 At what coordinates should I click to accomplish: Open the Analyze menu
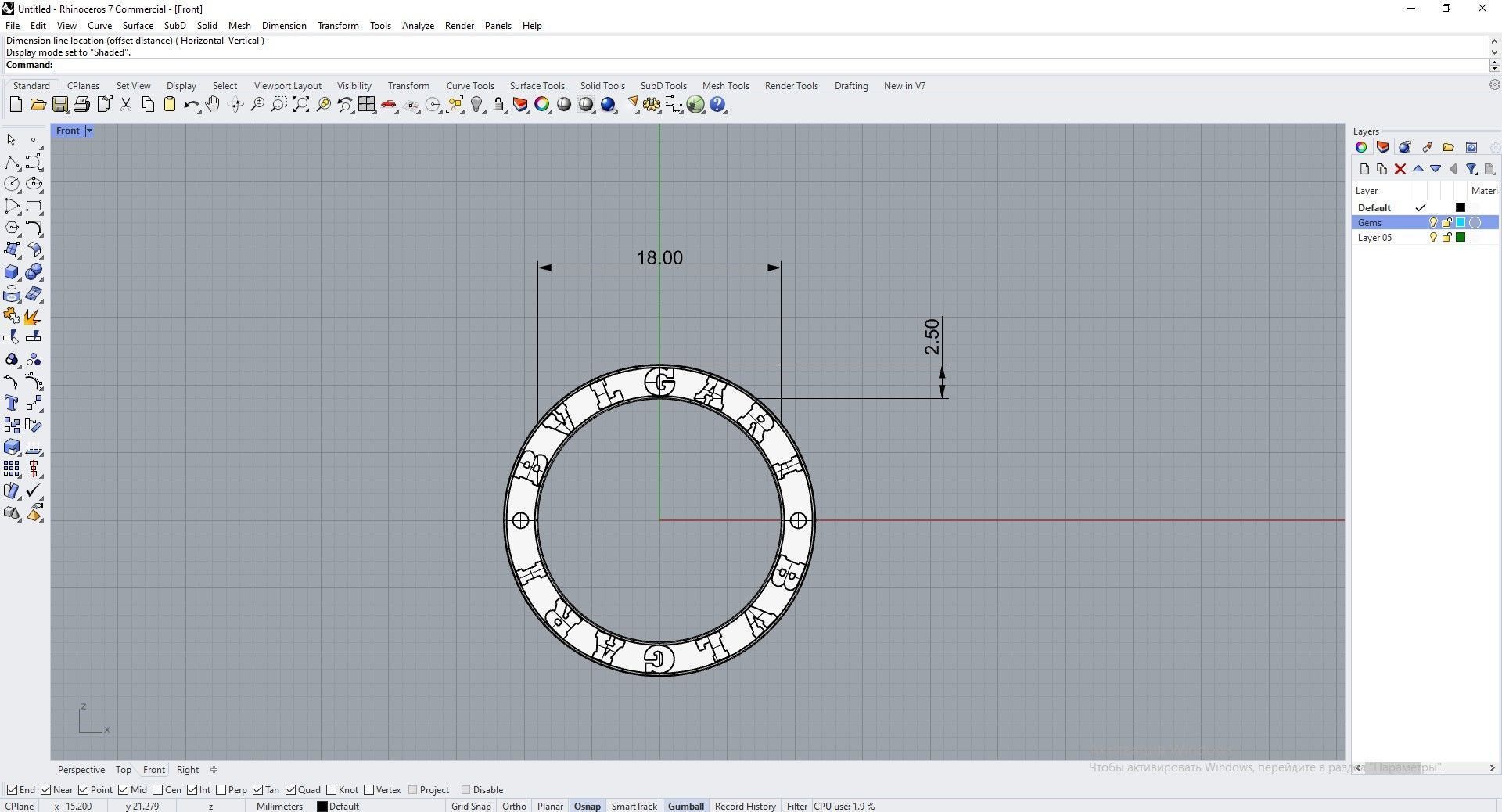click(418, 26)
